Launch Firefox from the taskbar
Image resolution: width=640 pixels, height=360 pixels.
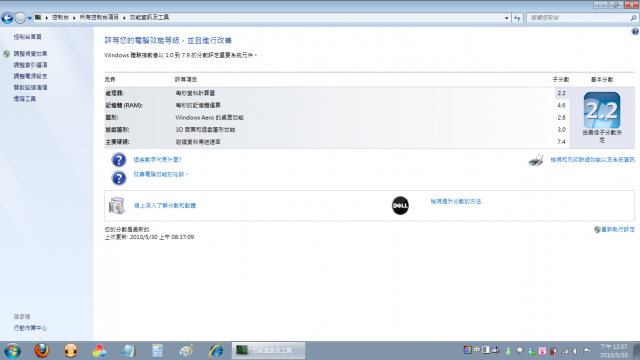tap(42, 351)
